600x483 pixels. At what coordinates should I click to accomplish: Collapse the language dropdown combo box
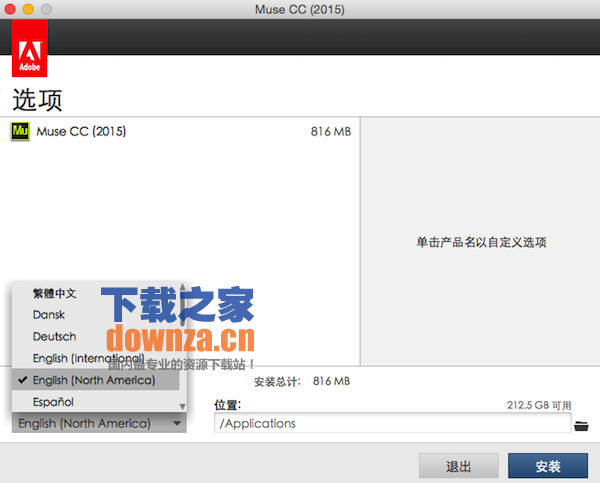pos(99,423)
